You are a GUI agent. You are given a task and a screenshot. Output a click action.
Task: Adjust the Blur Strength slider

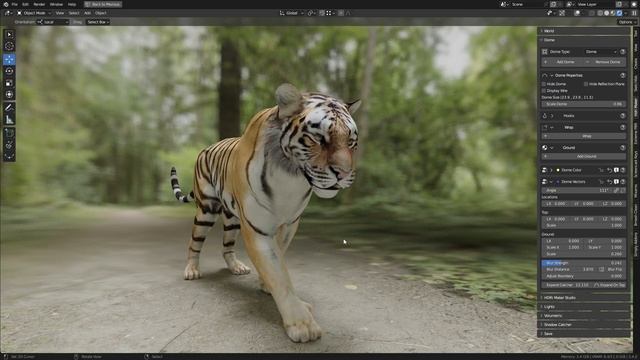click(x=584, y=263)
